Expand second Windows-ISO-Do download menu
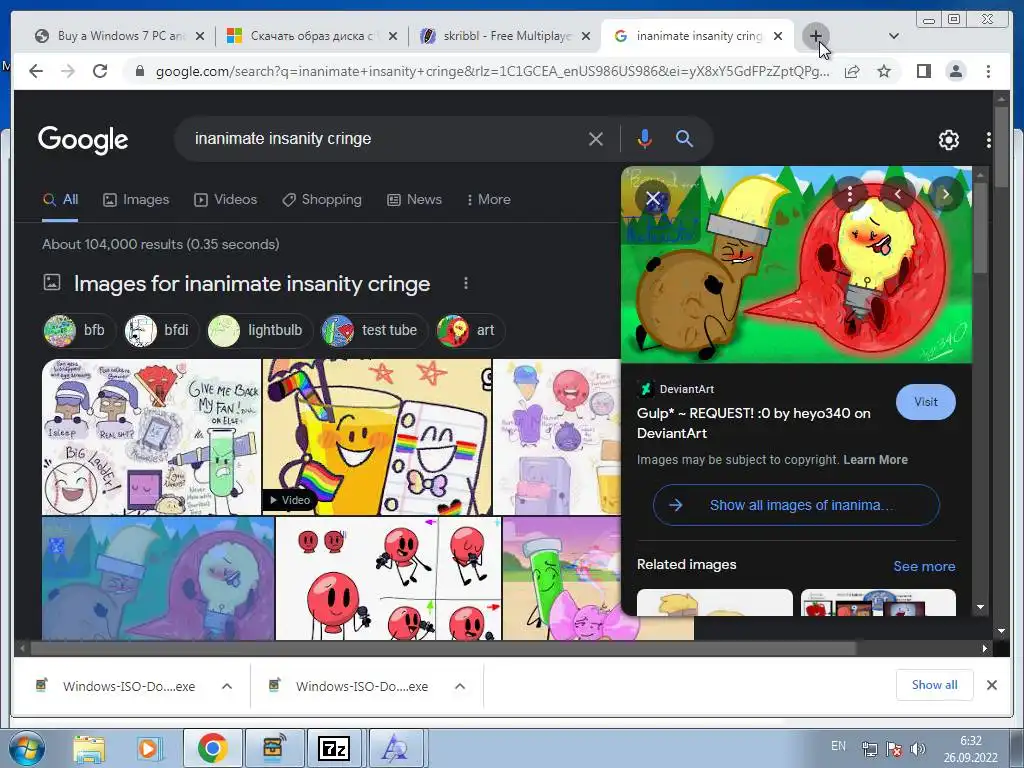 coord(460,686)
